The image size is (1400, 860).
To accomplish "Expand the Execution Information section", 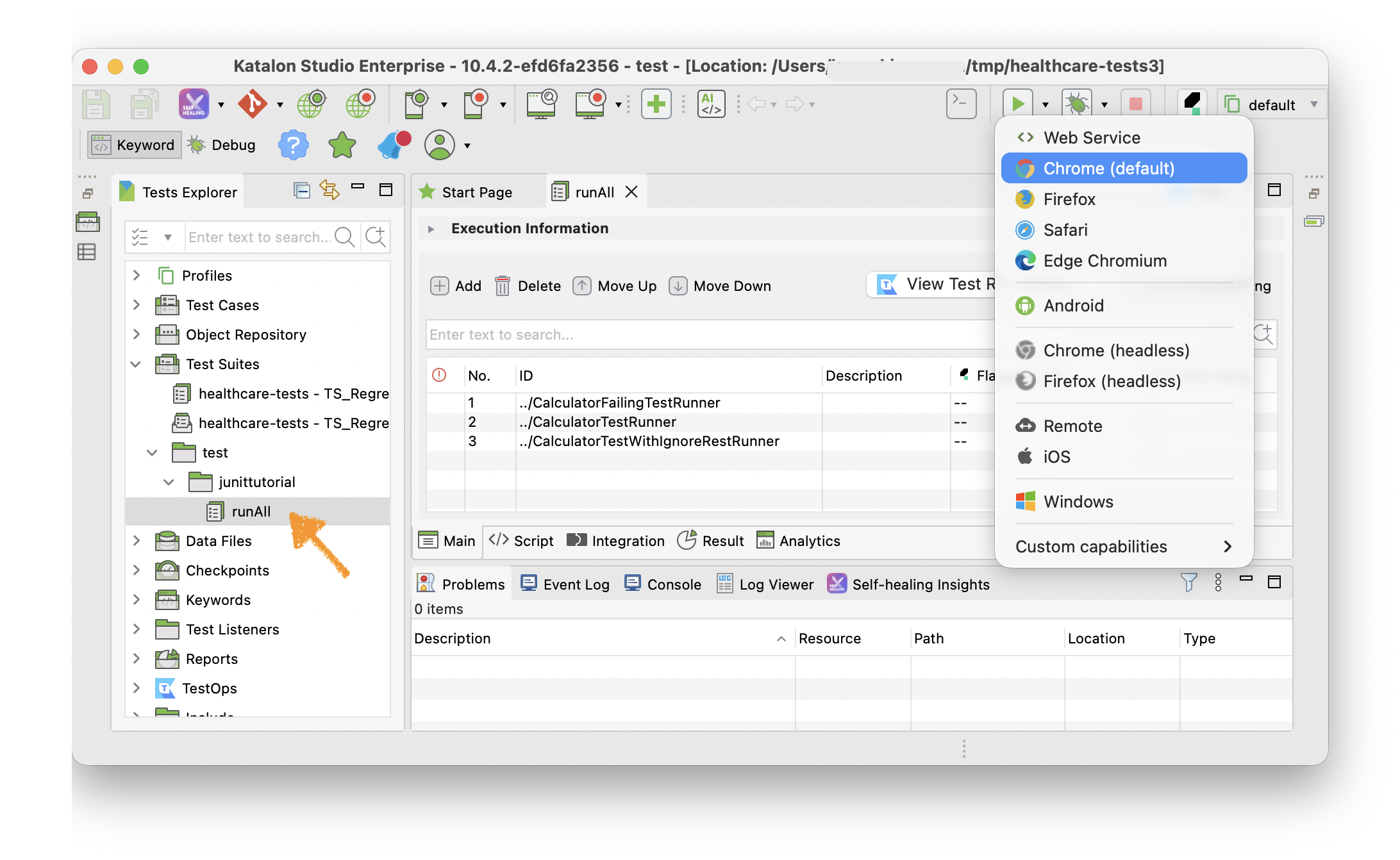I will (x=431, y=229).
